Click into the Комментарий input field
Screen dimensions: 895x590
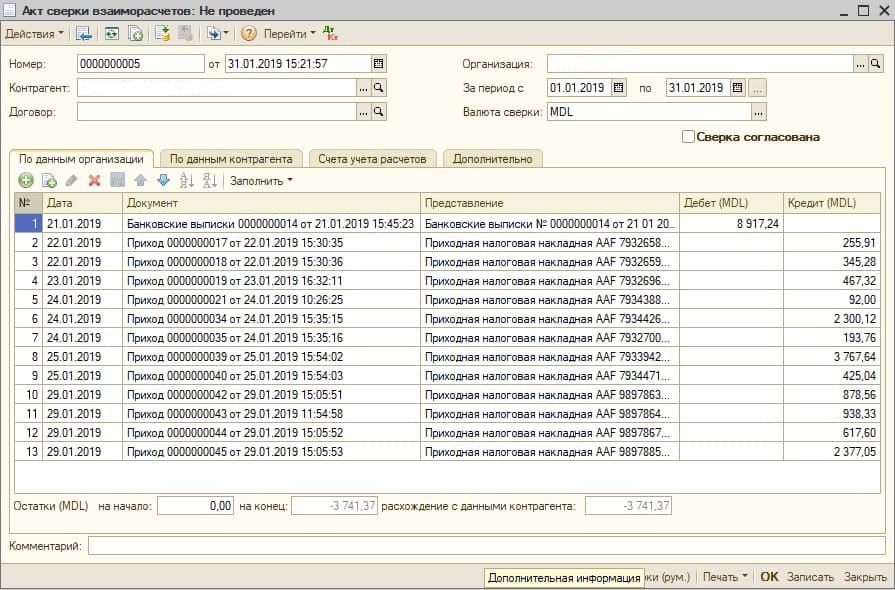coord(486,546)
